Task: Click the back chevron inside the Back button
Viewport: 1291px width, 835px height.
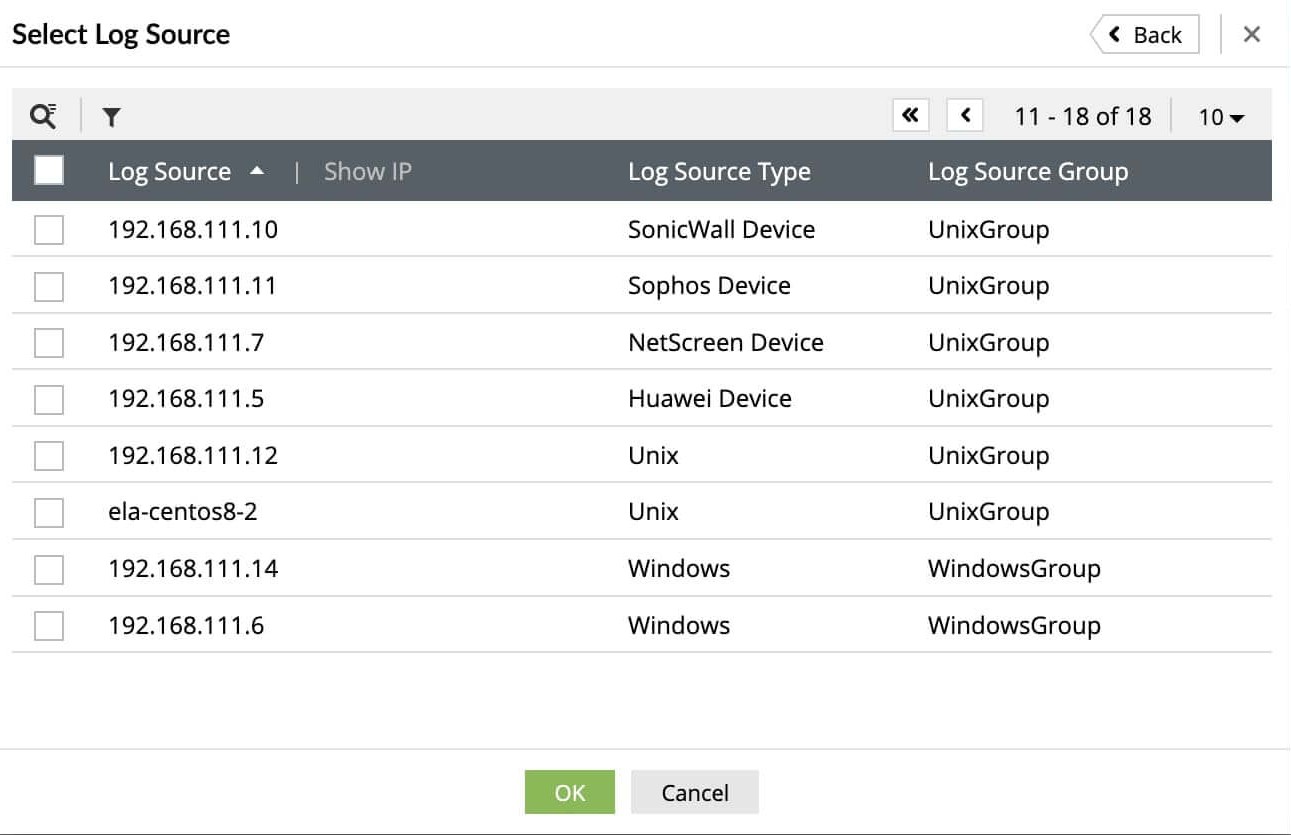Action: point(1114,34)
